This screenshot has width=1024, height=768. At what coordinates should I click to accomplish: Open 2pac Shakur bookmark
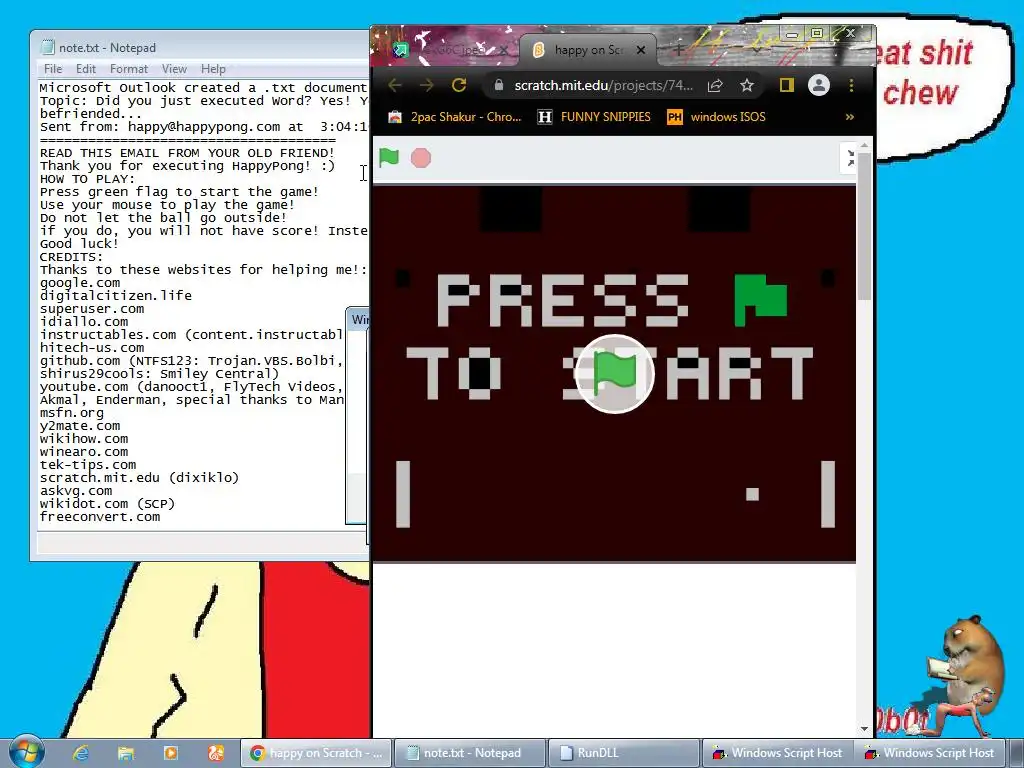coord(455,117)
